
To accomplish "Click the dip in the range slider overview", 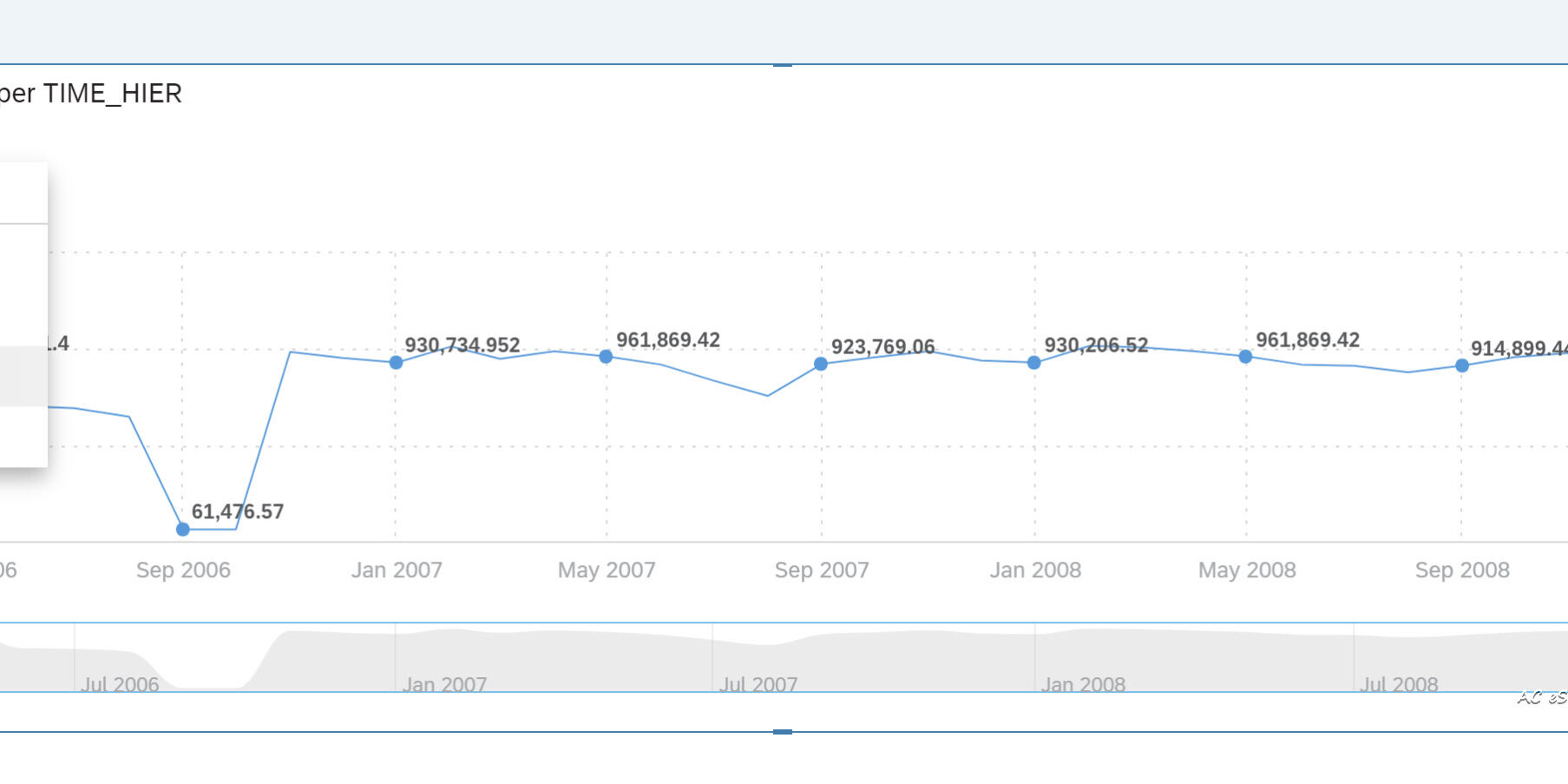I will tap(208, 677).
